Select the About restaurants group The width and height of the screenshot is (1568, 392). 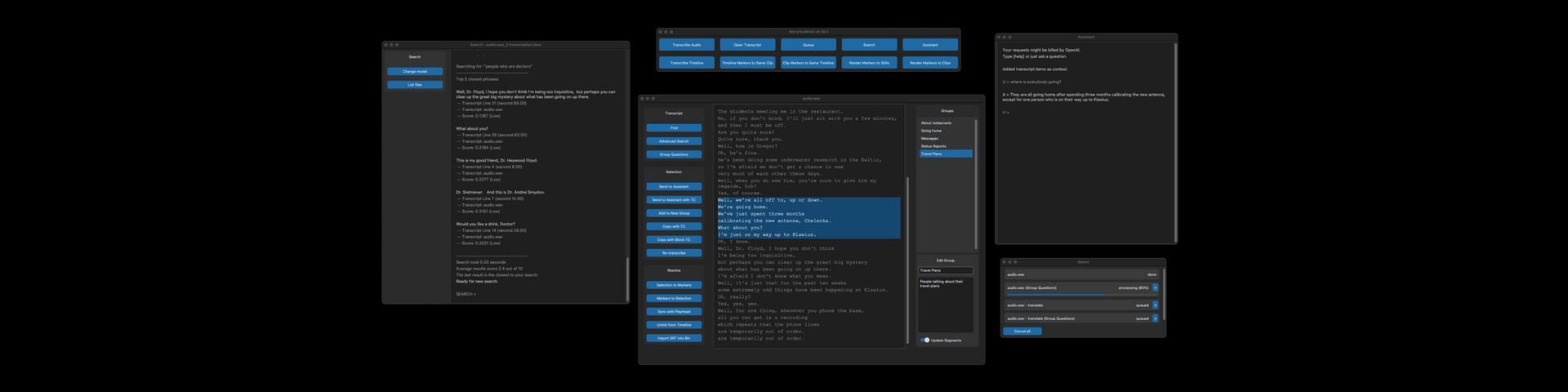pos(936,123)
